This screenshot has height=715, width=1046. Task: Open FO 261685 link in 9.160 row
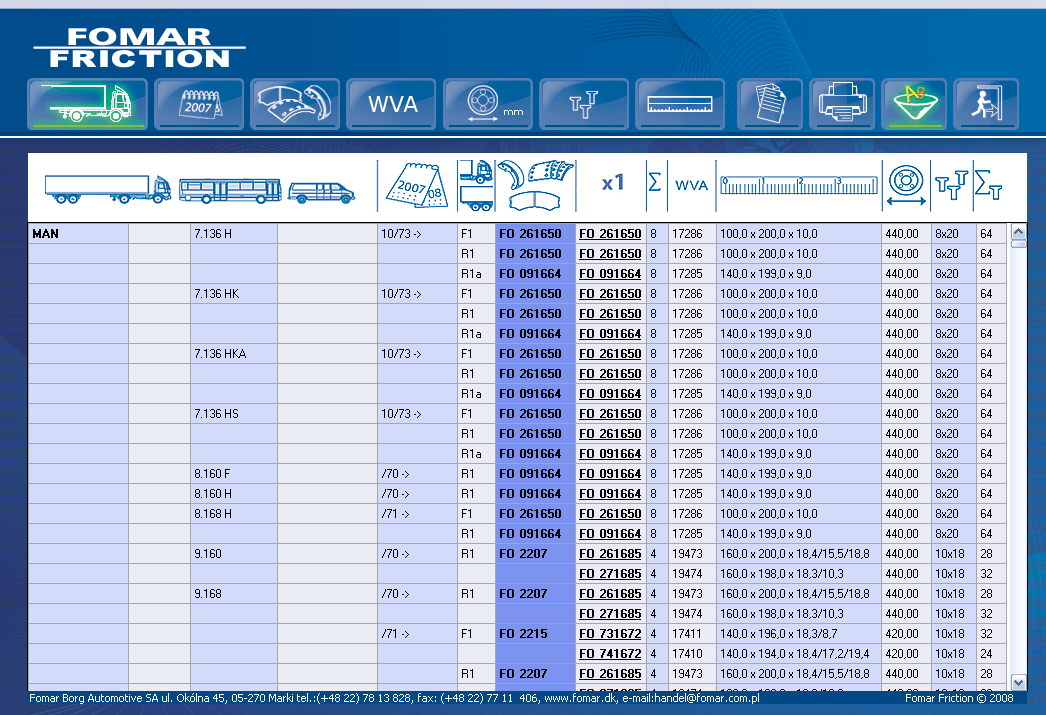click(610, 554)
